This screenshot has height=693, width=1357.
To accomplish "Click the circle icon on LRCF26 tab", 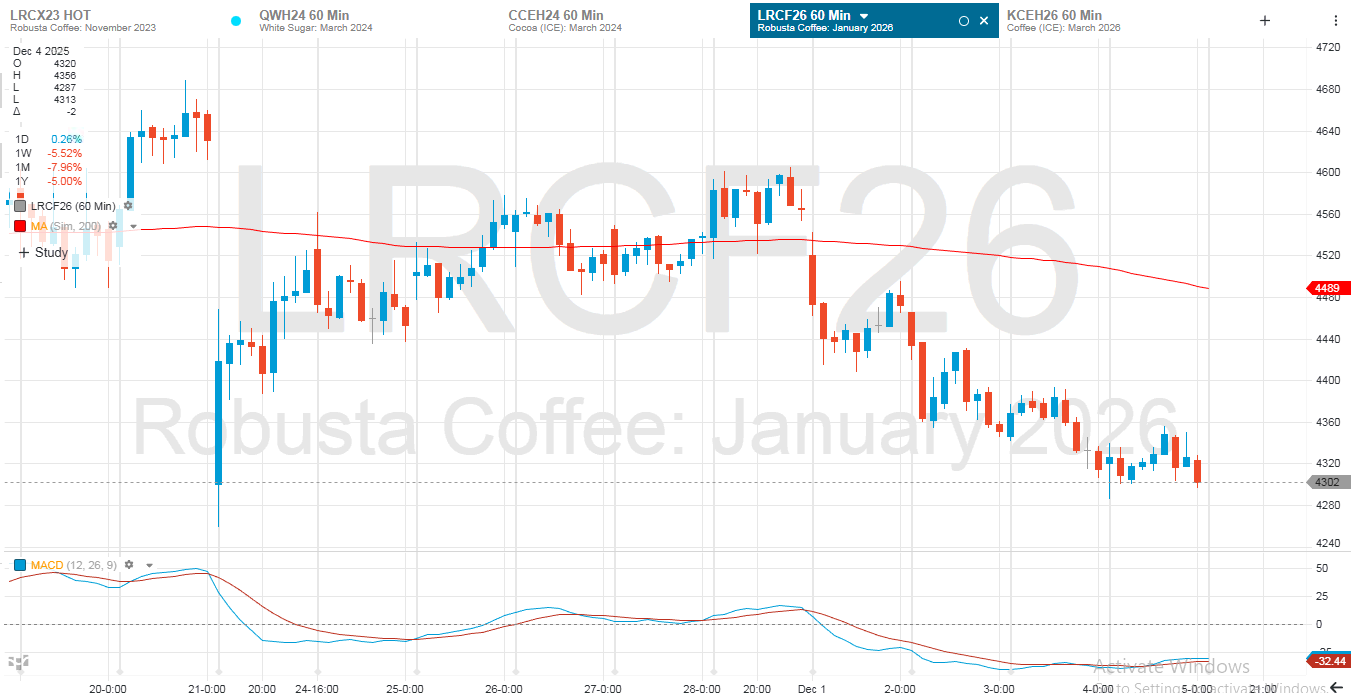I will coord(963,21).
